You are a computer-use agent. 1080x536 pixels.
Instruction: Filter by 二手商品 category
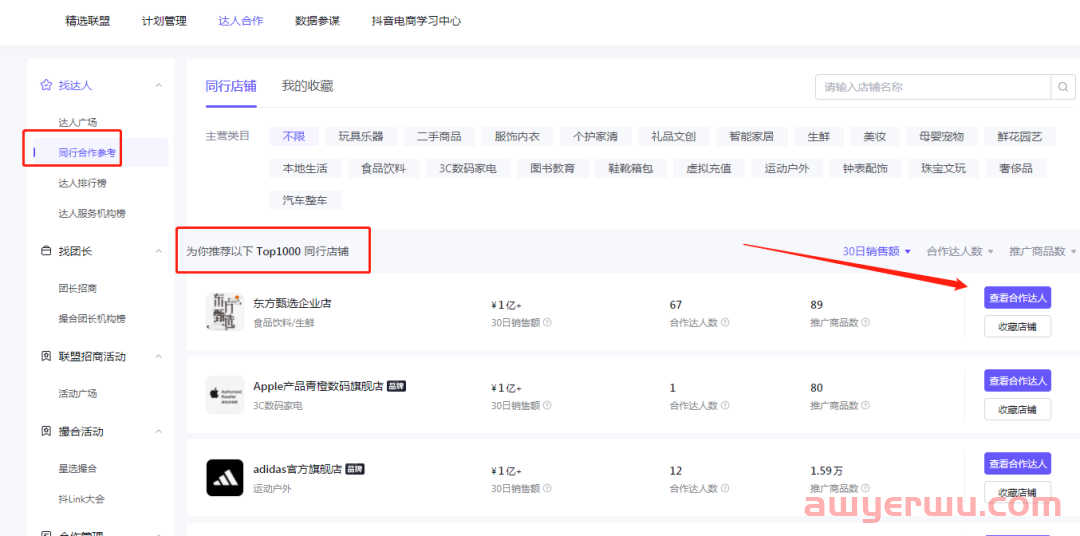[439, 136]
